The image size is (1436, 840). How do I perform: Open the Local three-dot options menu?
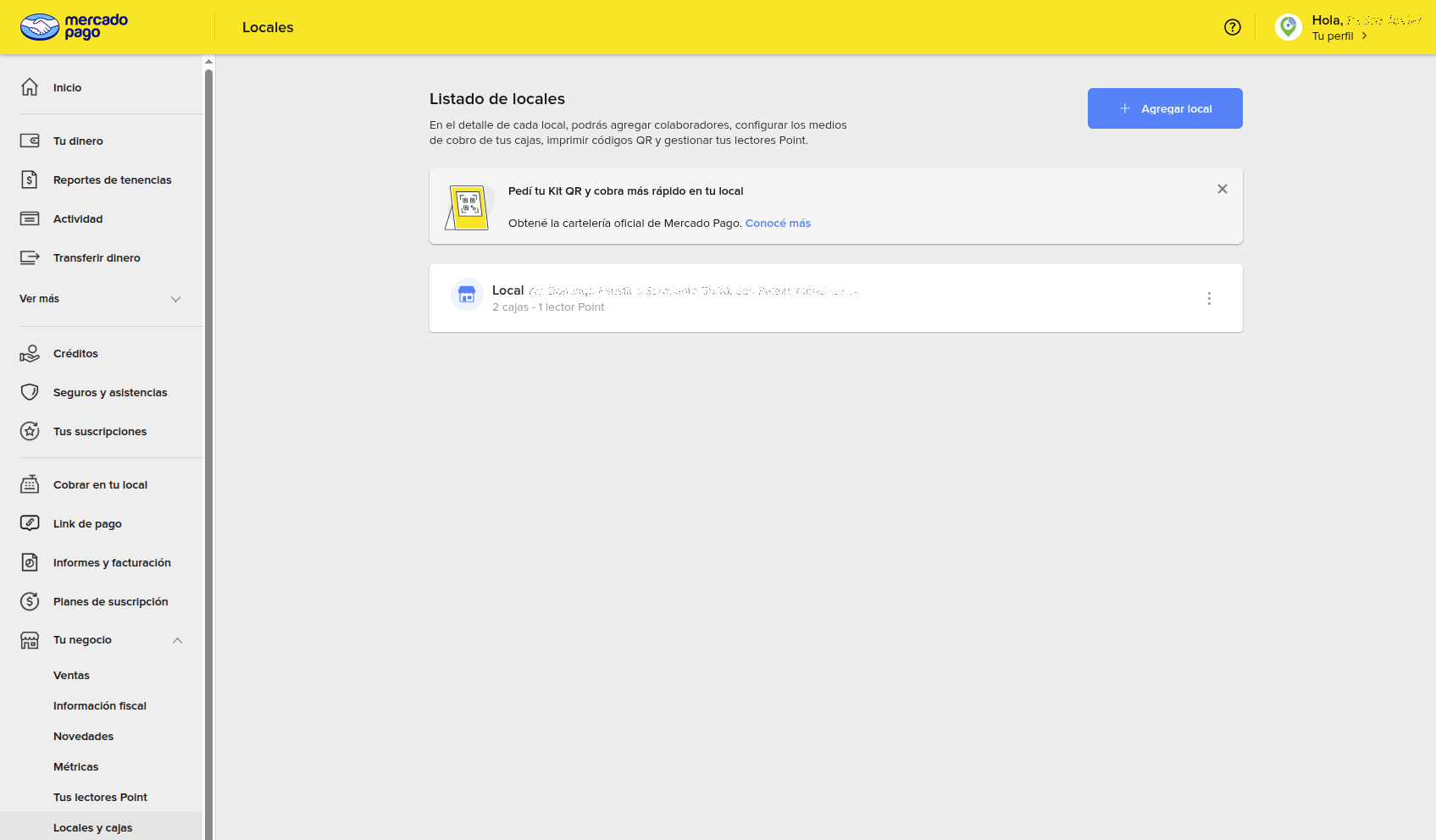pos(1209,298)
